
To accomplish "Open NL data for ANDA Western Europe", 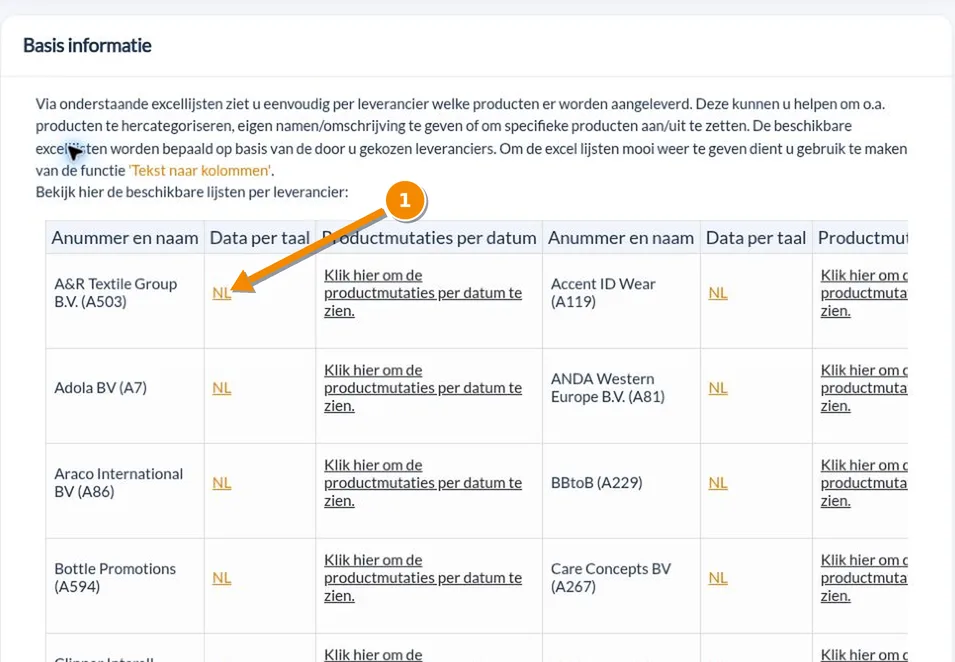I will tap(718, 388).
